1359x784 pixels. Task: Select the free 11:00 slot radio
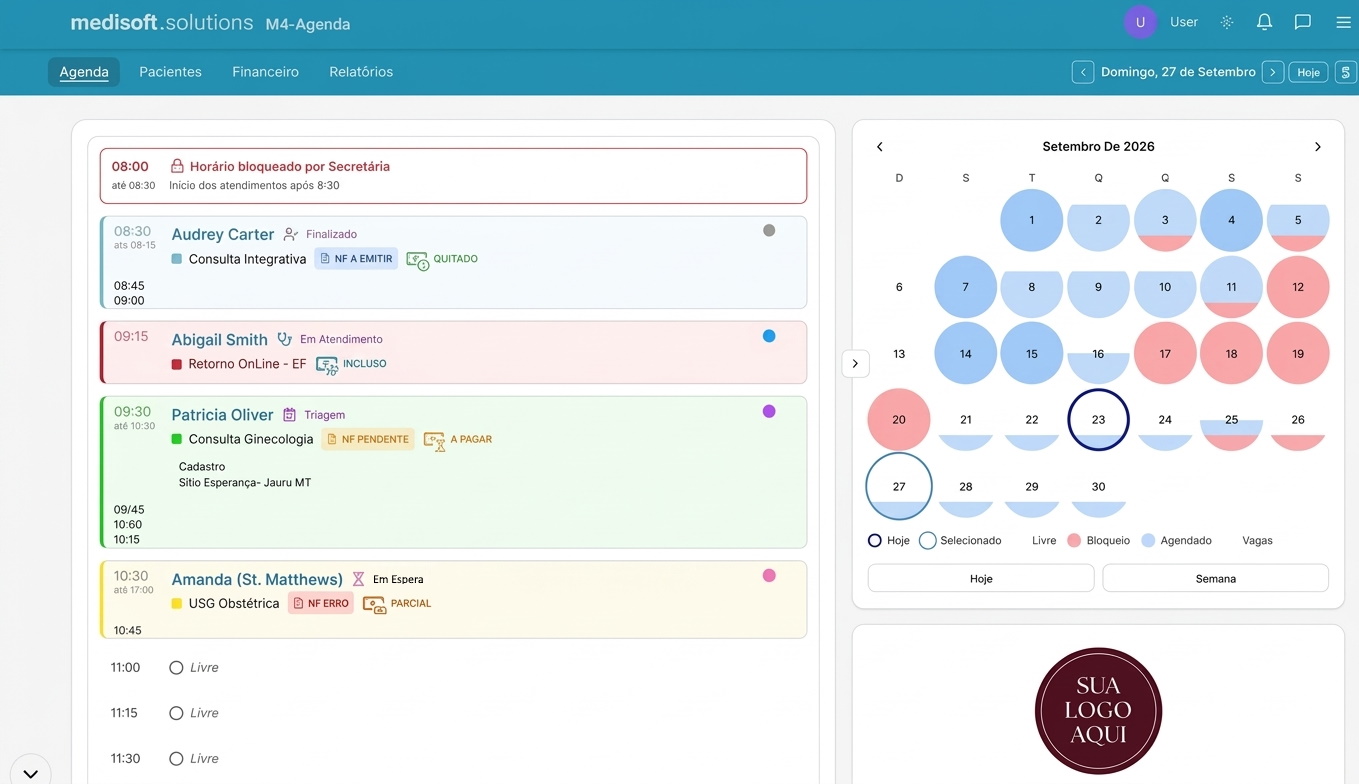(x=176, y=667)
